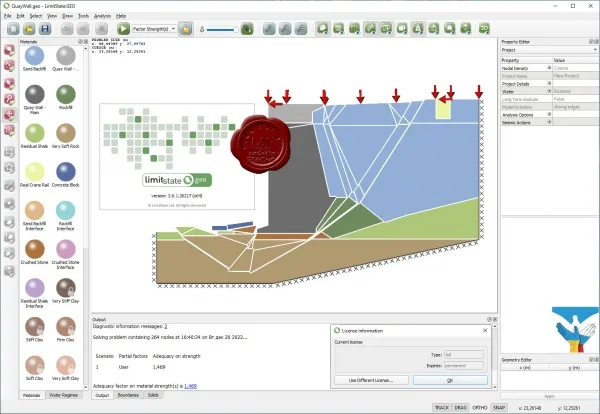Click the greyed-out delete X toolbar icon
The height and width of the screenshot is (414, 600).
(x=101, y=29)
